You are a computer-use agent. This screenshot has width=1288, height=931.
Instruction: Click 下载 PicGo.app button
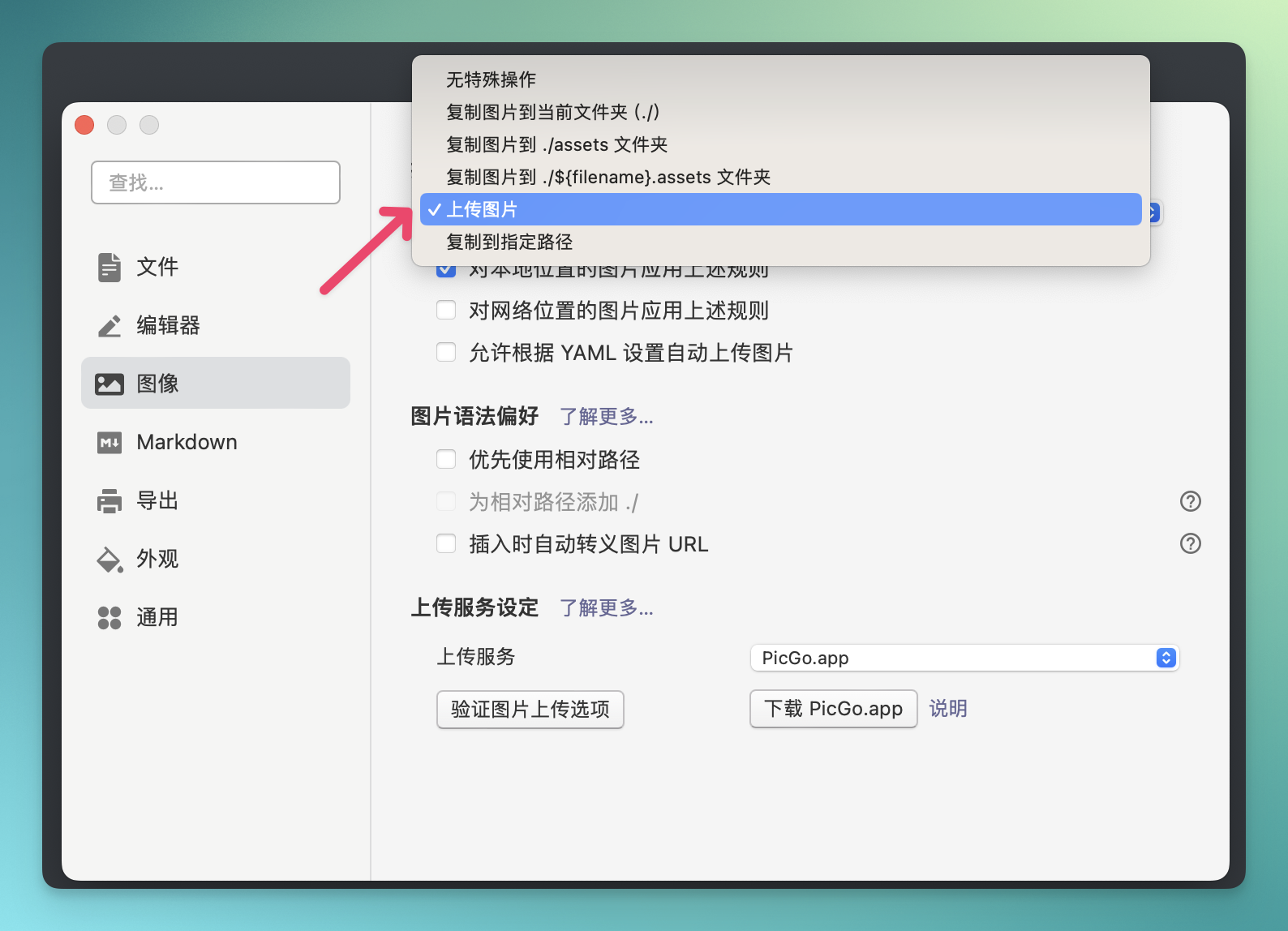pos(834,709)
